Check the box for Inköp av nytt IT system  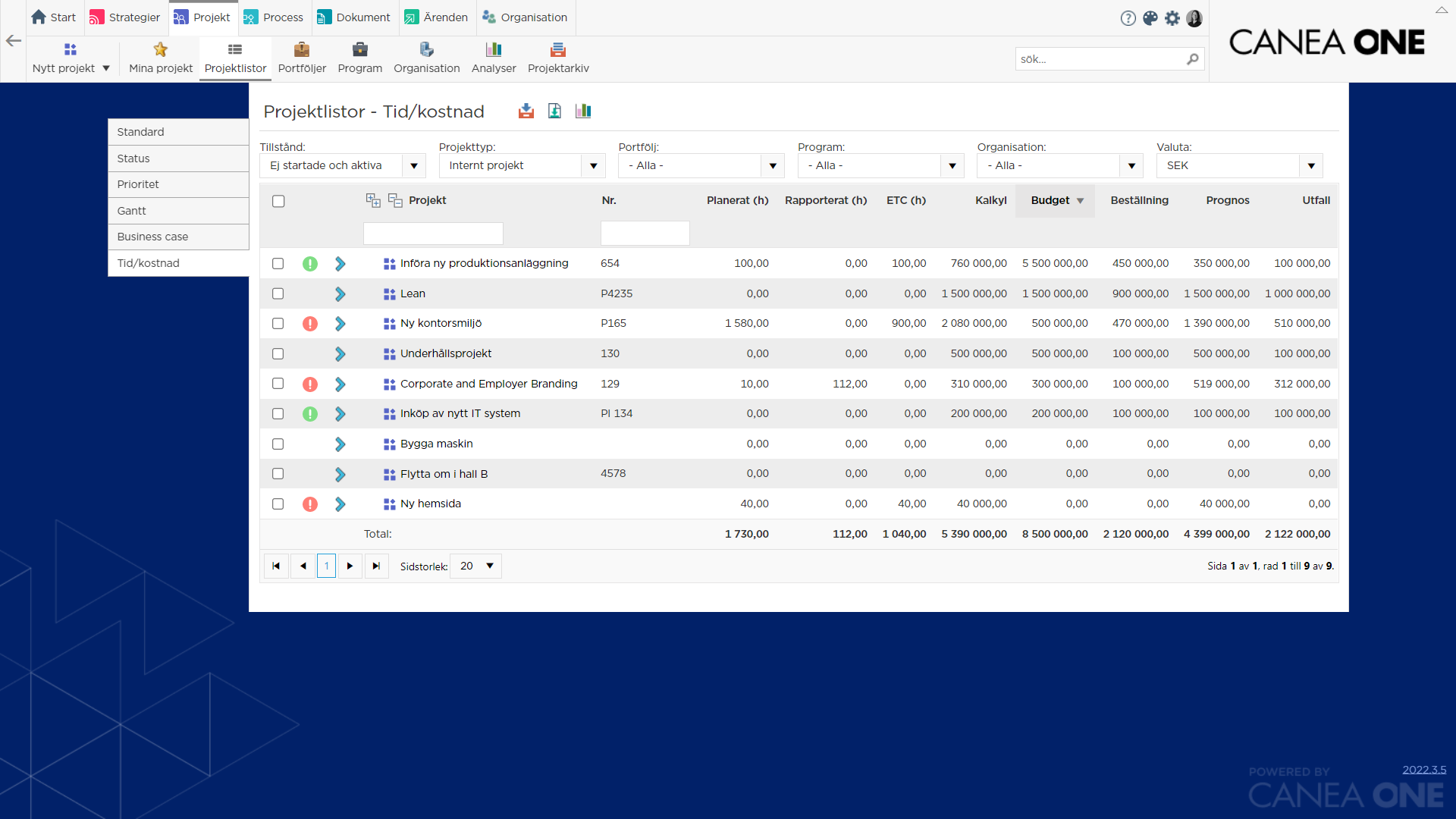click(x=278, y=414)
